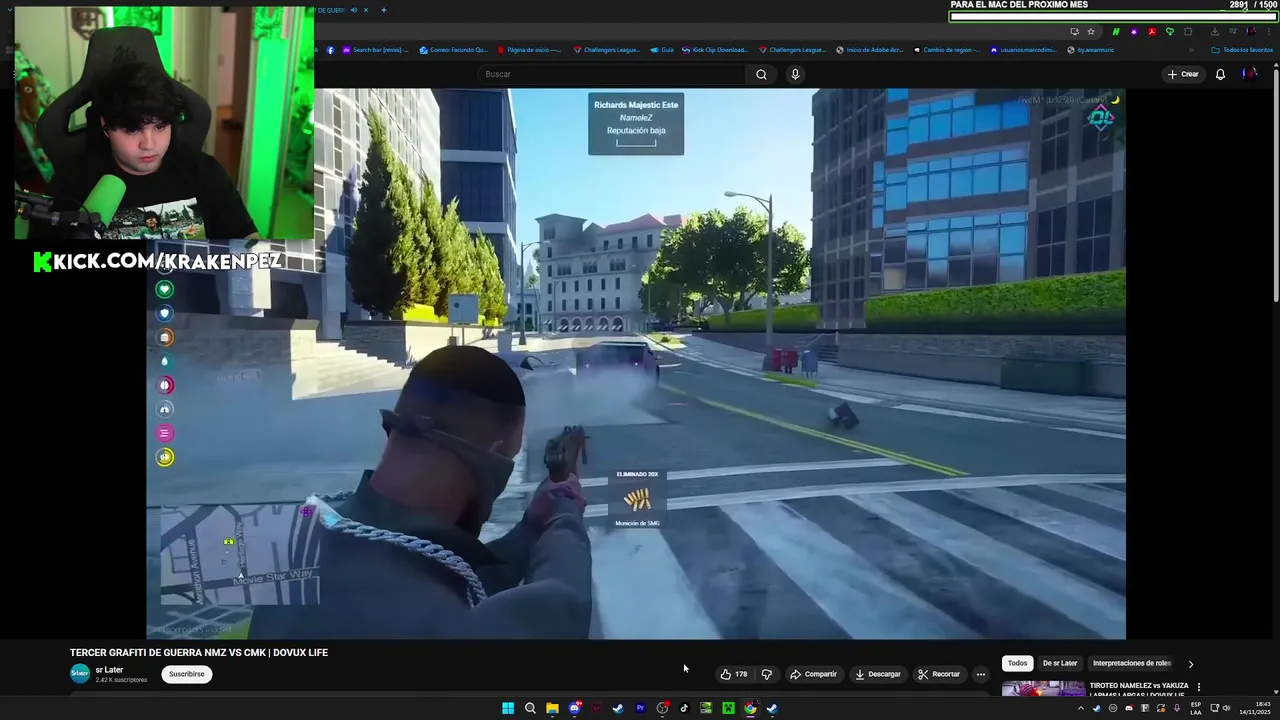Open the Kick Clip Download bookmark
This screenshot has height=720, width=1280.
click(714, 49)
